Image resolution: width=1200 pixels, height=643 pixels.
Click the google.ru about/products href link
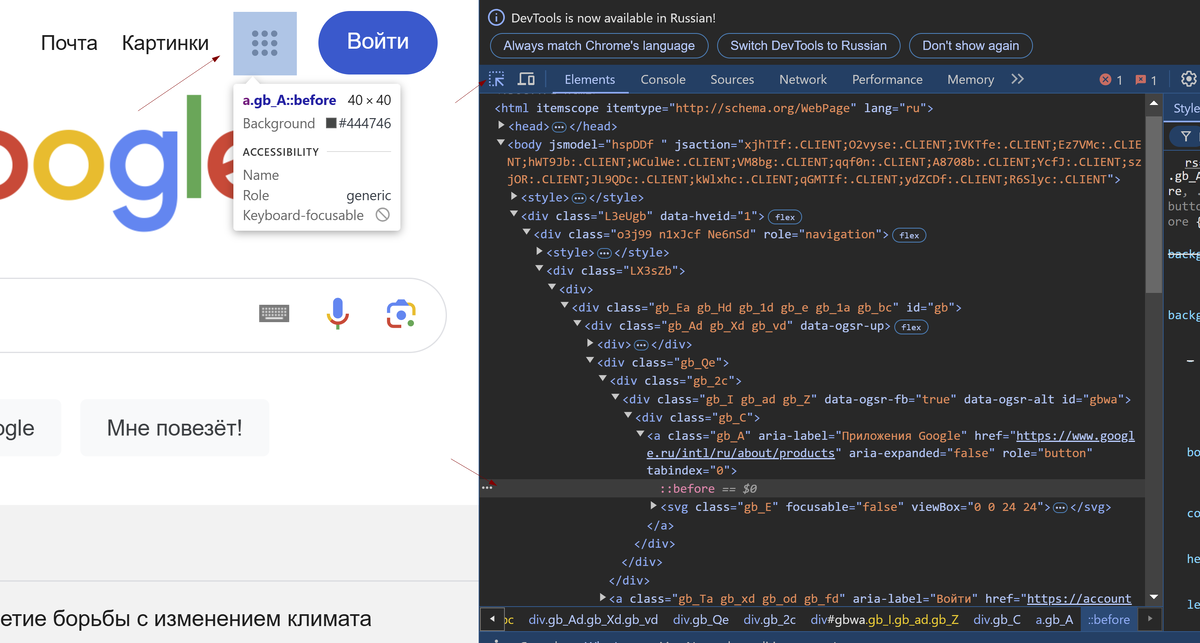pyautogui.click(x=890, y=444)
